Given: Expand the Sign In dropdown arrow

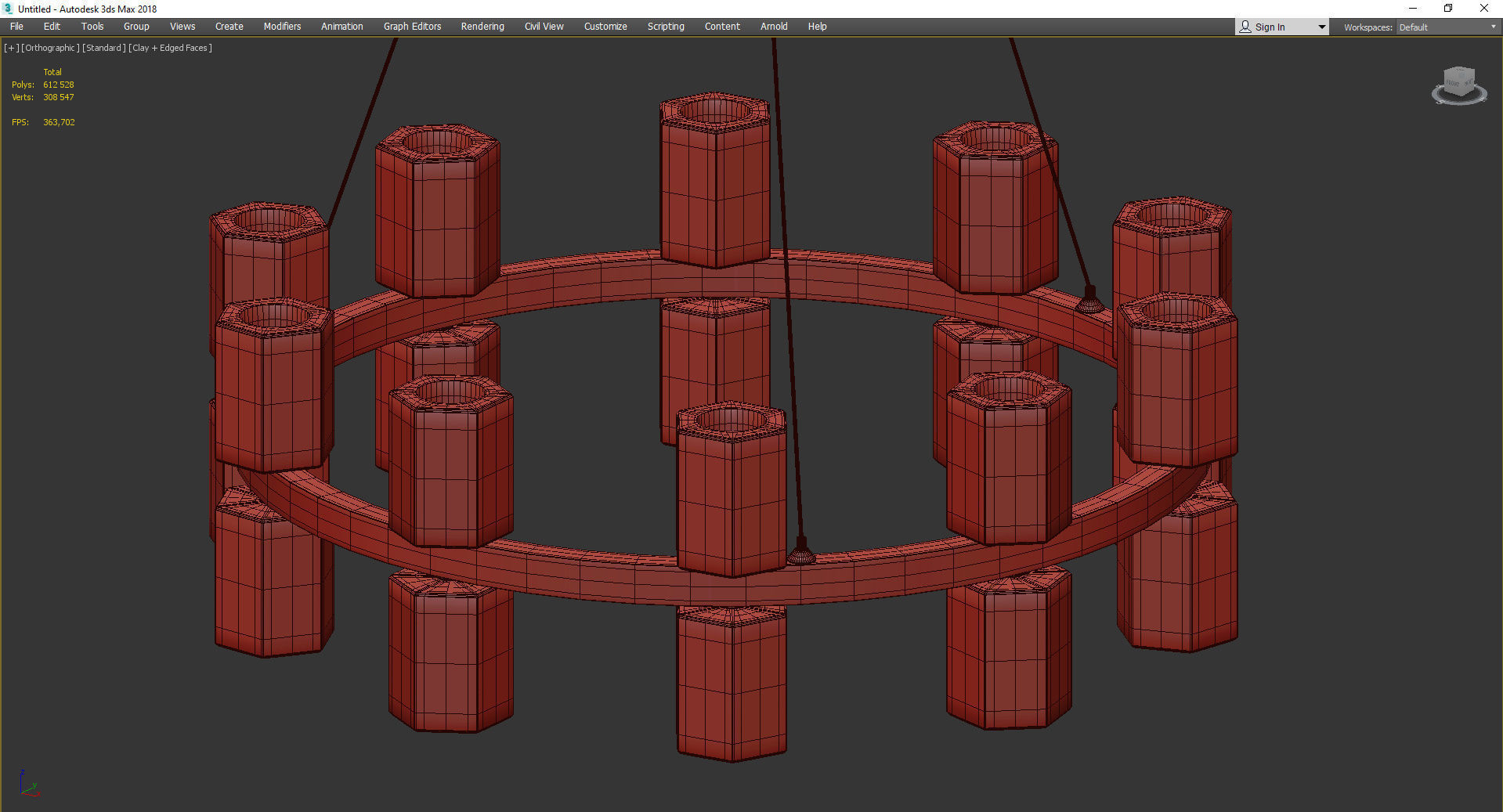Looking at the screenshot, I should pos(1322,27).
